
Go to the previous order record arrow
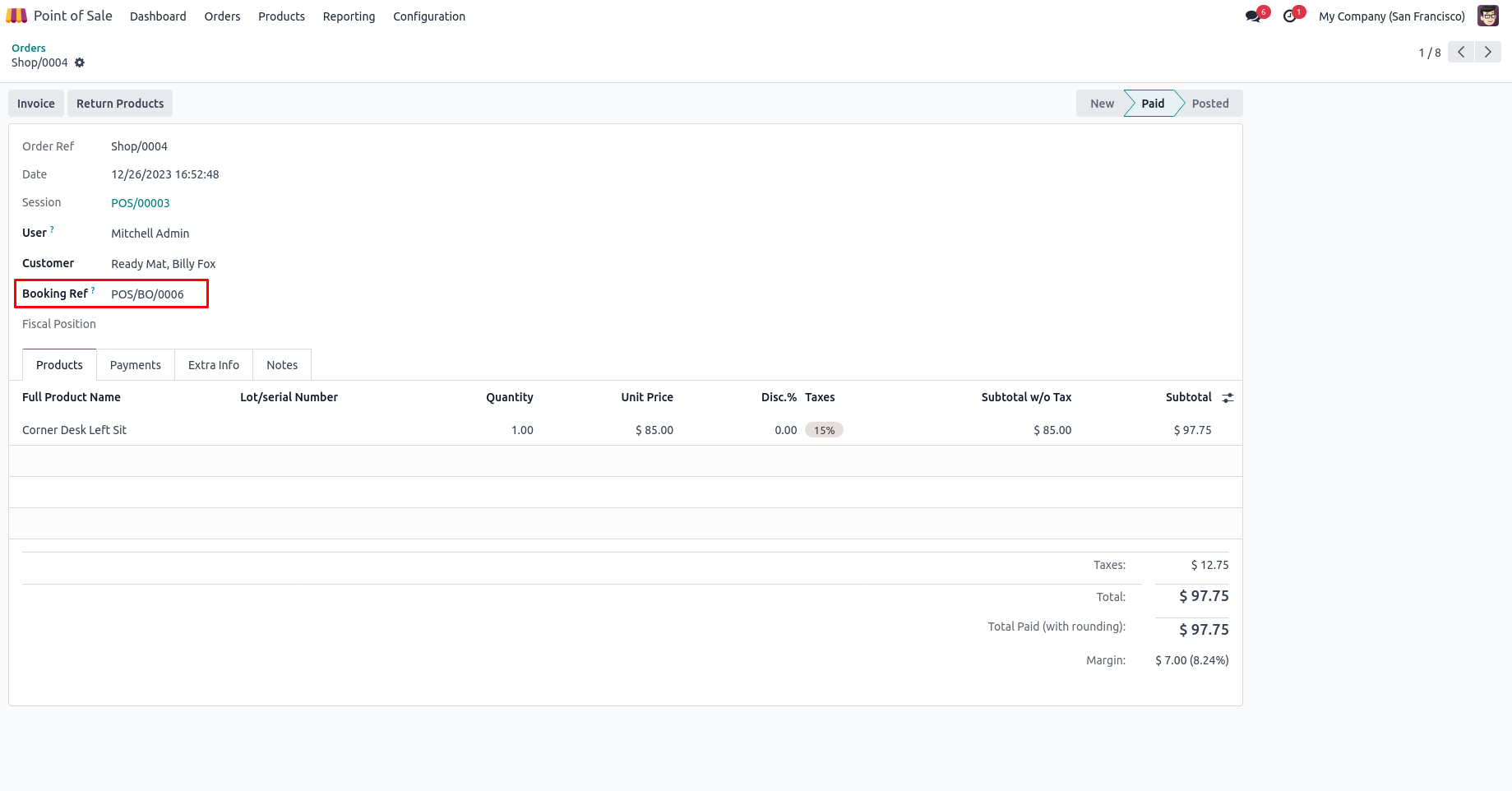tap(1461, 52)
